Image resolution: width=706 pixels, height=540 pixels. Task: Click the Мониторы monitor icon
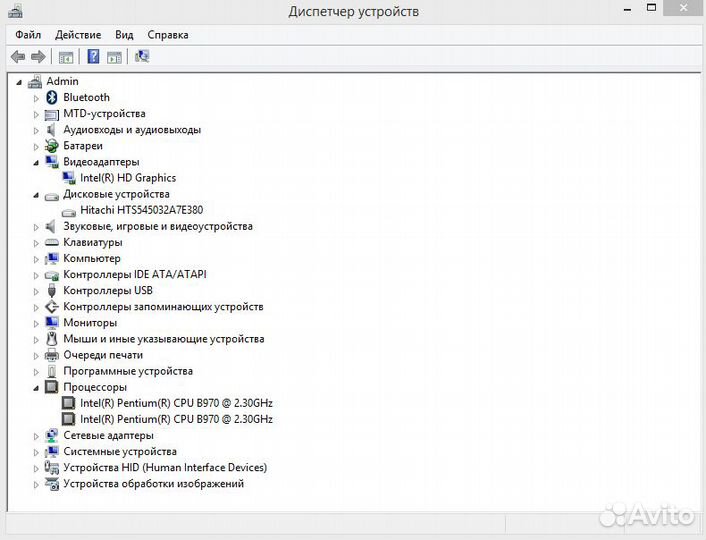coord(52,322)
